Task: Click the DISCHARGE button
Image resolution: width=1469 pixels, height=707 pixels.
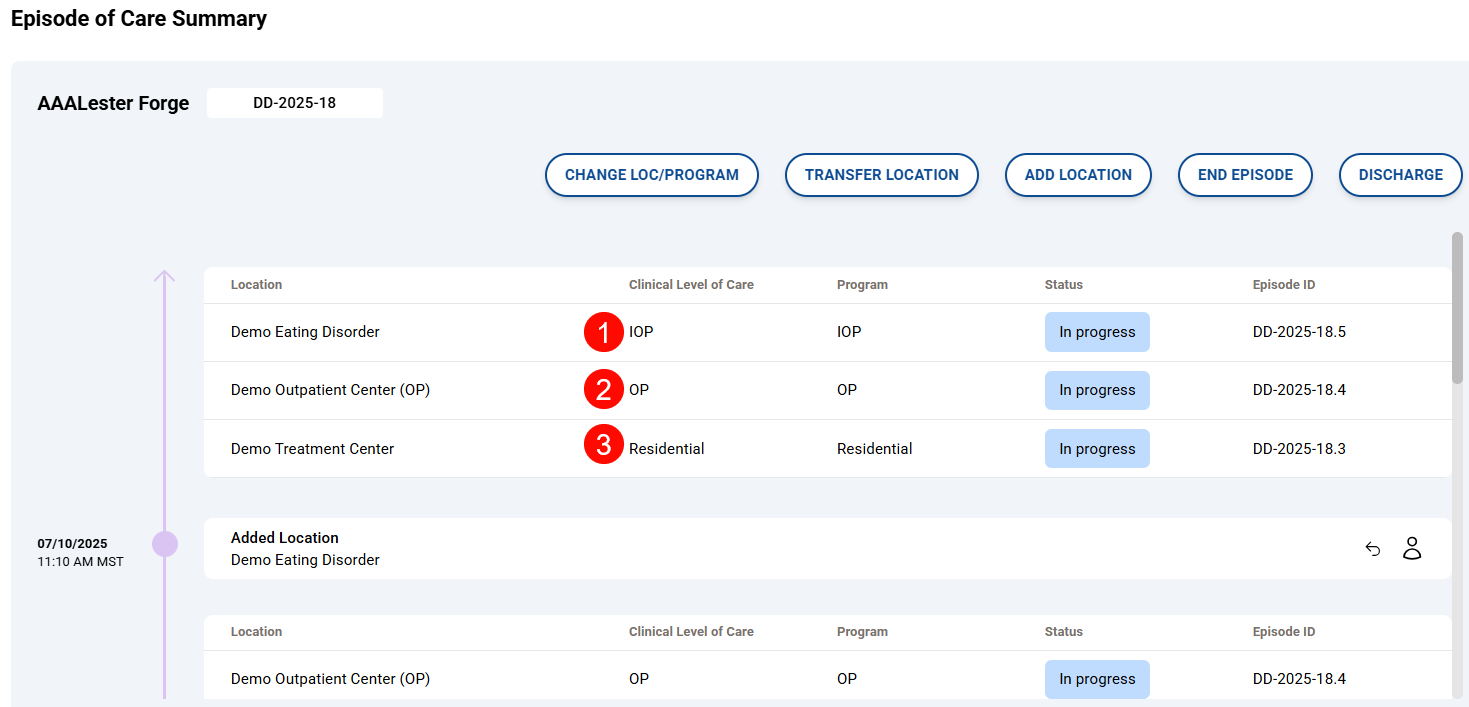Action: tap(1400, 175)
